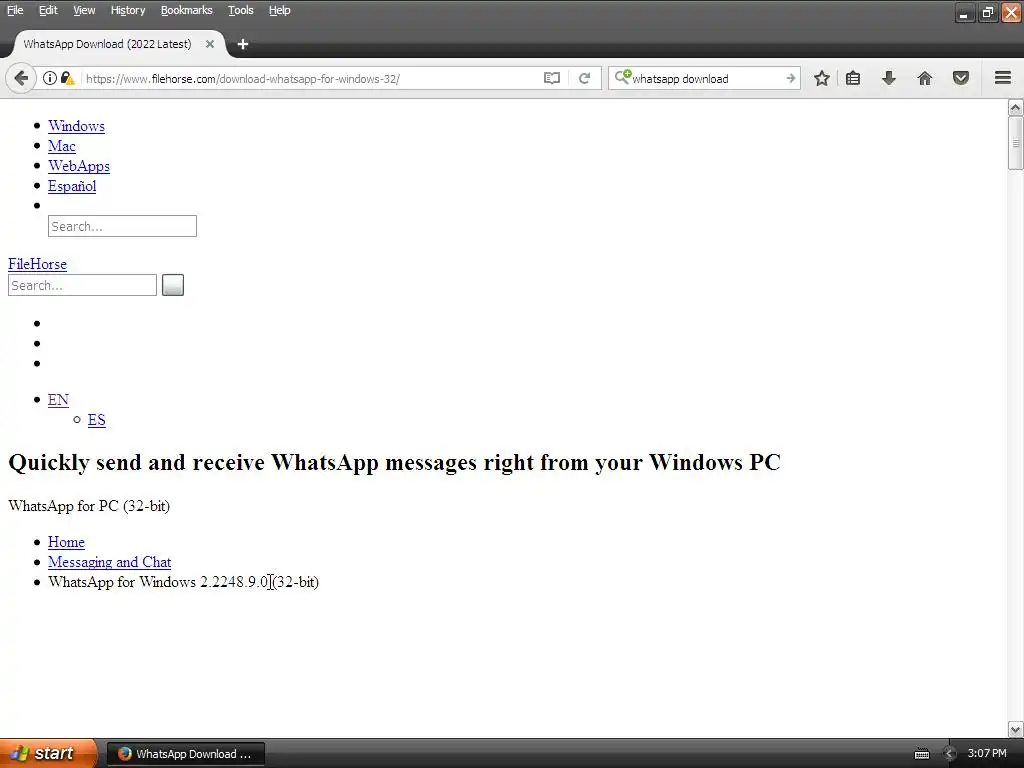Bookmark this page with the star icon
The width and height of the screenshot is (1024, 768).
coord(822,78)
